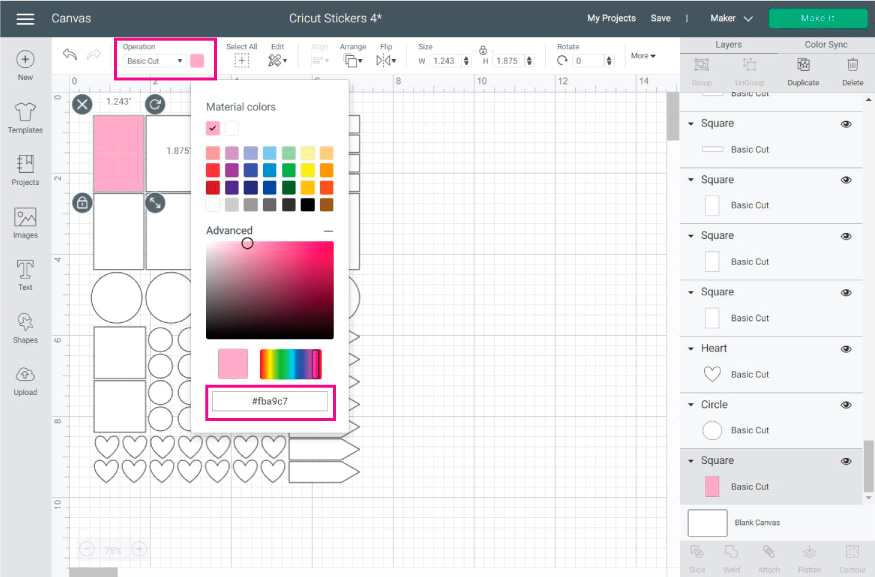875x577 pixels.
Task: Click the X delete handle on pink square
Action: point(82,104)
